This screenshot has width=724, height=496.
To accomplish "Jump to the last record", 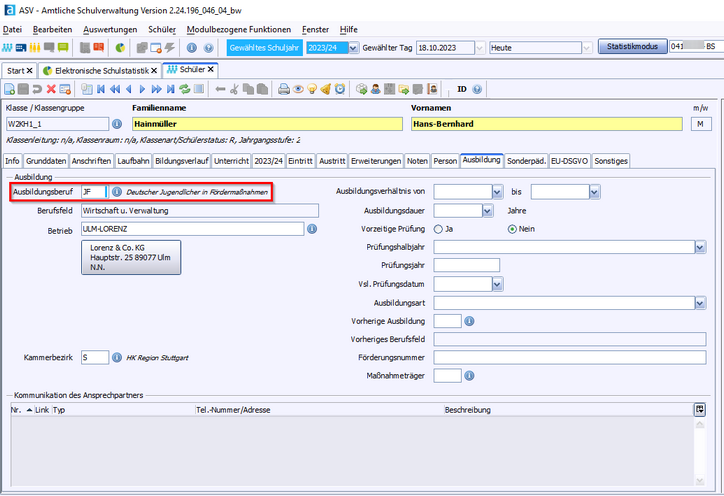I will (171, 89).
